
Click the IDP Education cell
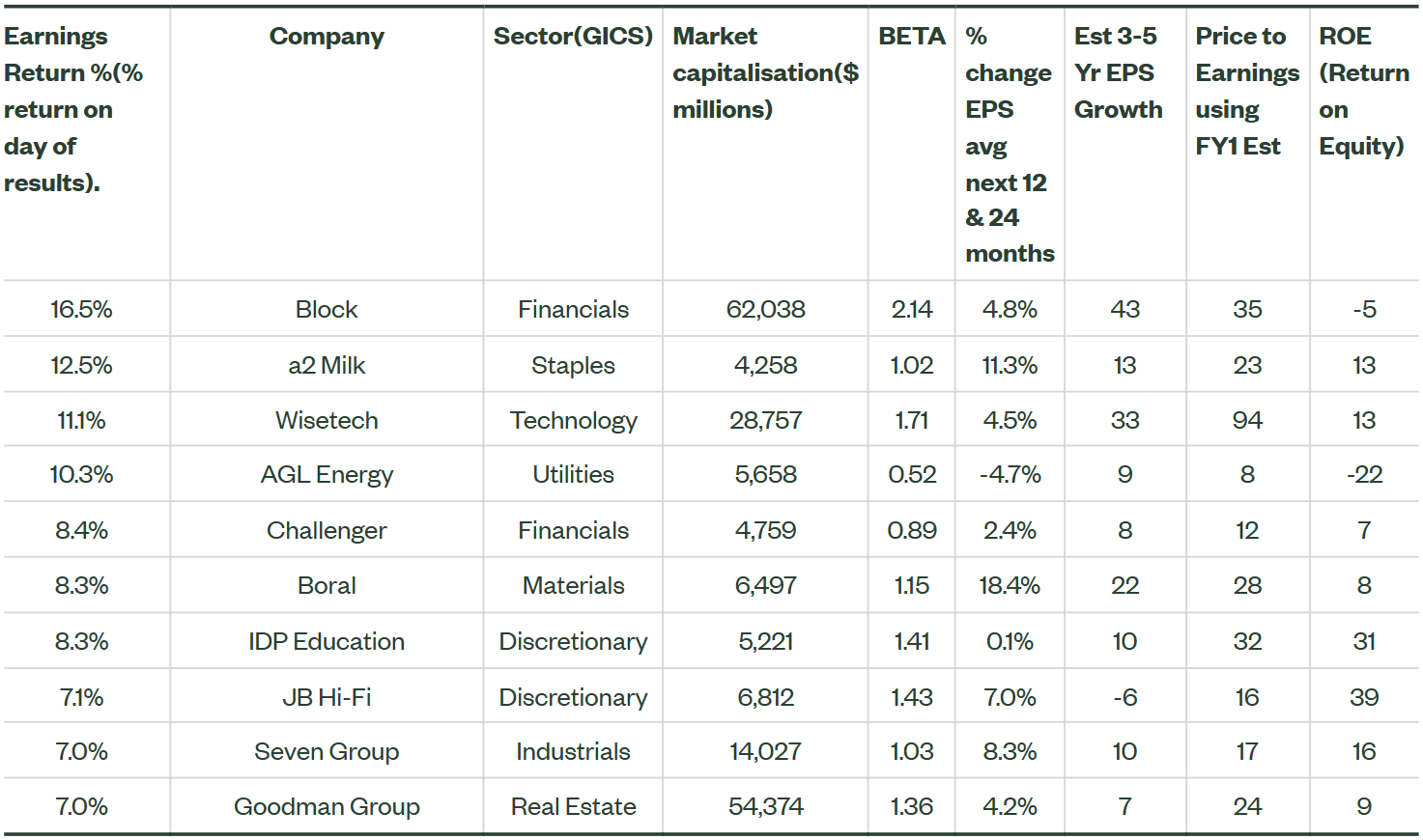click(327, 642)
